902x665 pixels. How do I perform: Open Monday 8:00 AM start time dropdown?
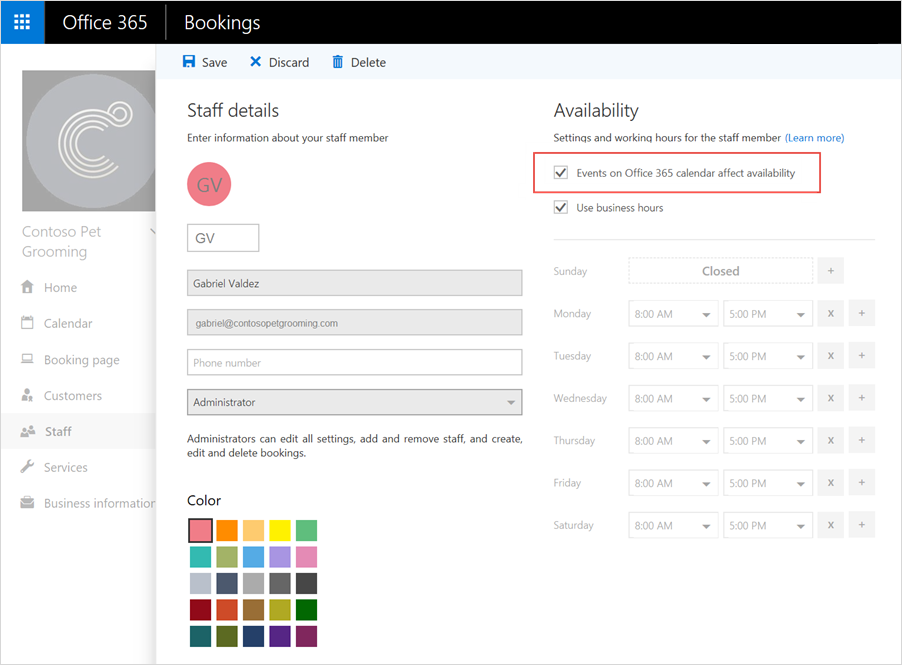click(672, 314)
